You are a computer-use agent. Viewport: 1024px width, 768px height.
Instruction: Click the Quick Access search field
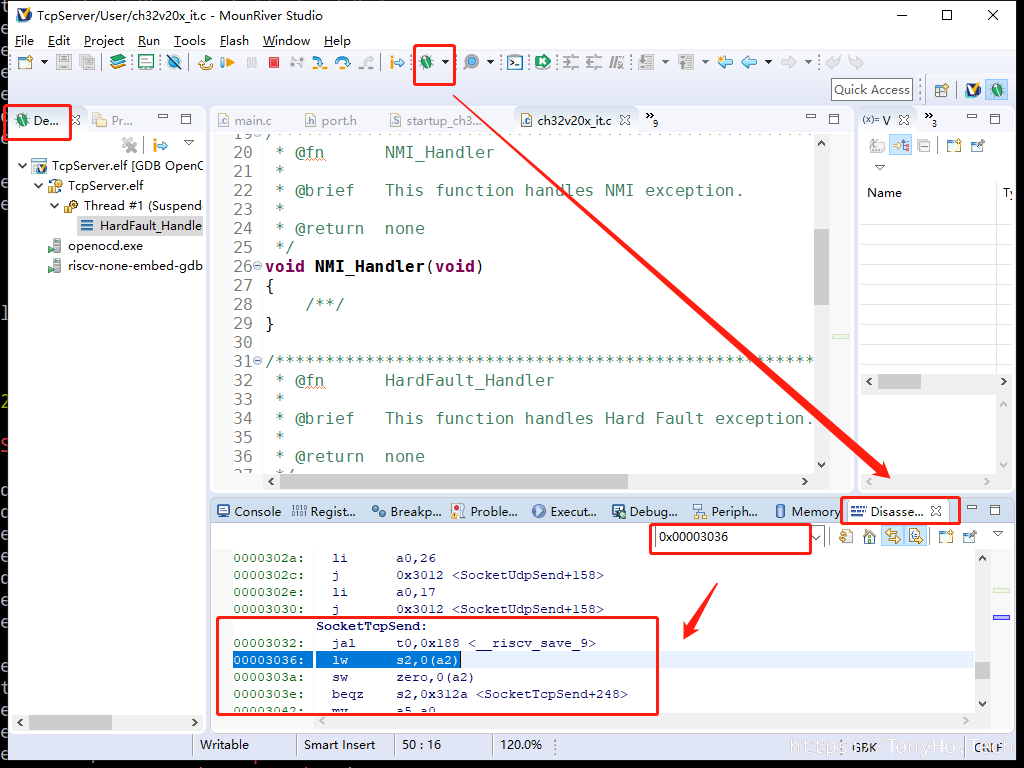(871, 89)
